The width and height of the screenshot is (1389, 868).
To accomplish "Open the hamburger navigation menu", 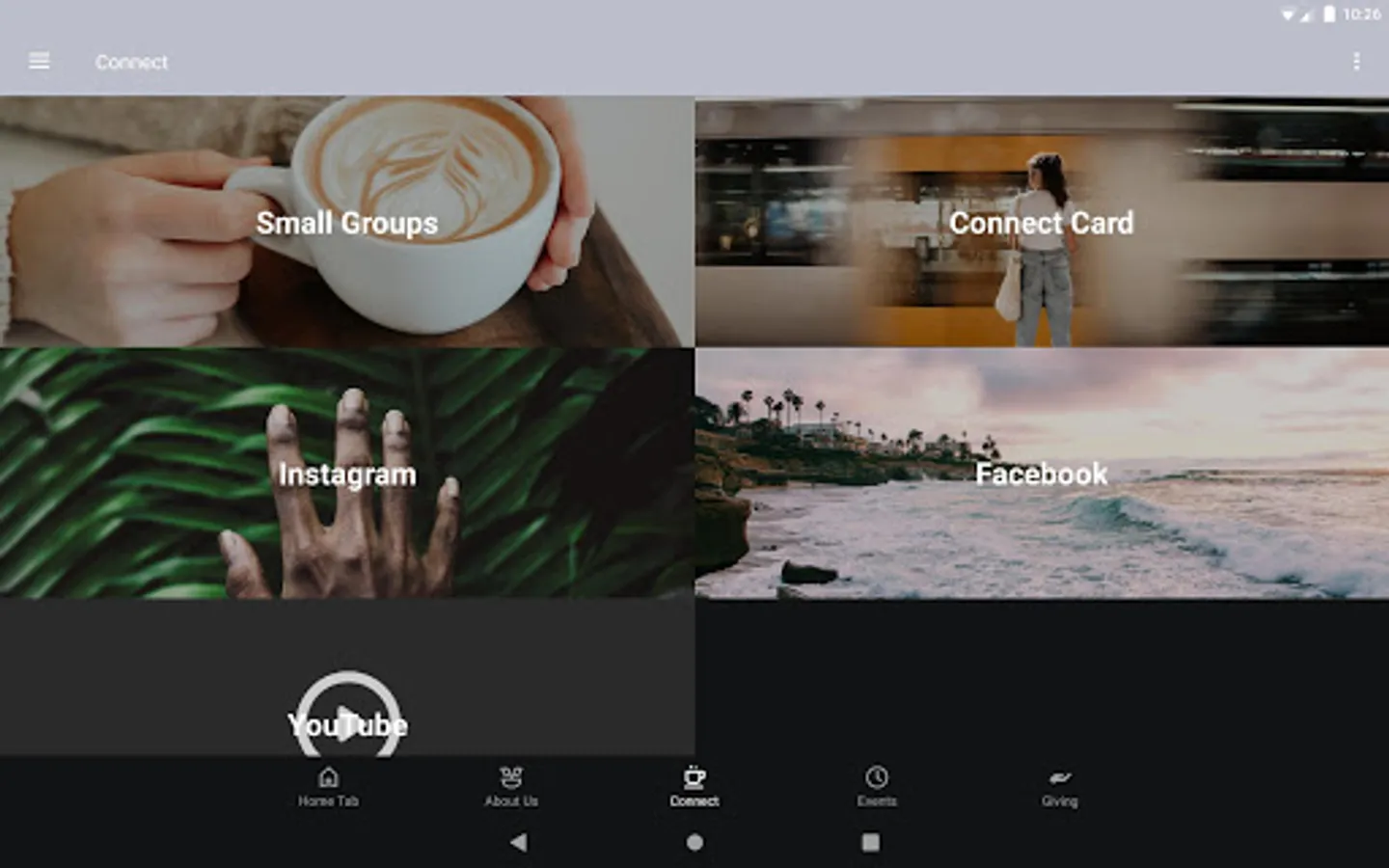I will pos(40,62).
